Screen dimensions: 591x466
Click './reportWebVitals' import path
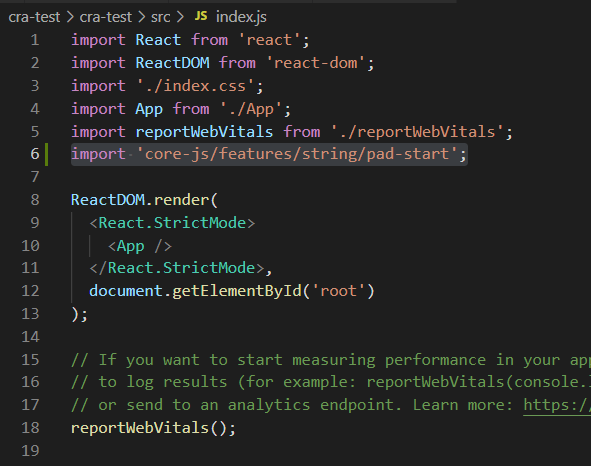(417, 132)
